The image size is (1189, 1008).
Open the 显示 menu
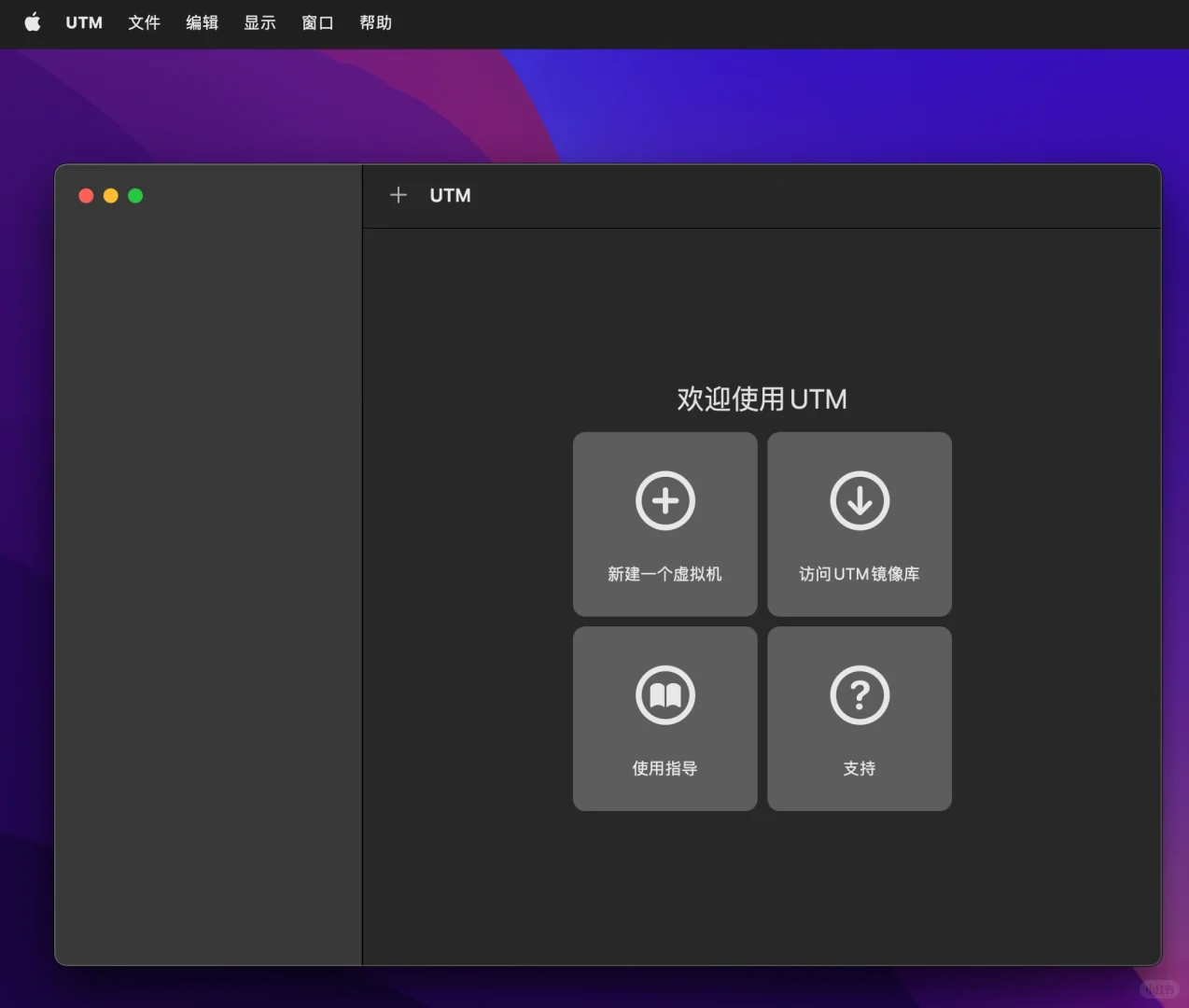pos(259,22)
